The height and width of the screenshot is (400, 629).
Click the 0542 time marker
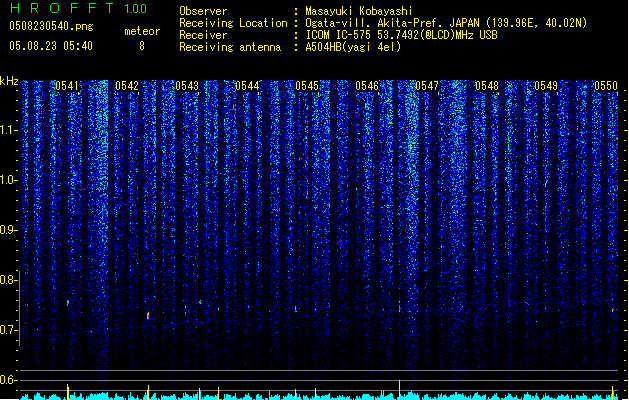pyautogui.click(x=127, y=86)
